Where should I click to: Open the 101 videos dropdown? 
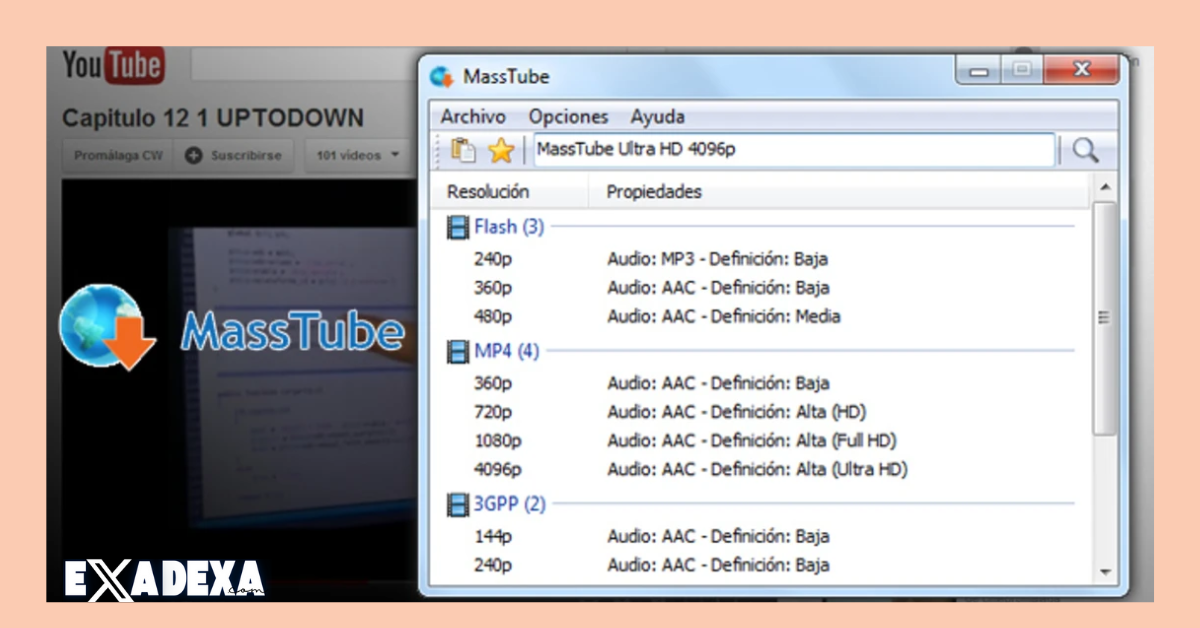click(x=358, y=155)
